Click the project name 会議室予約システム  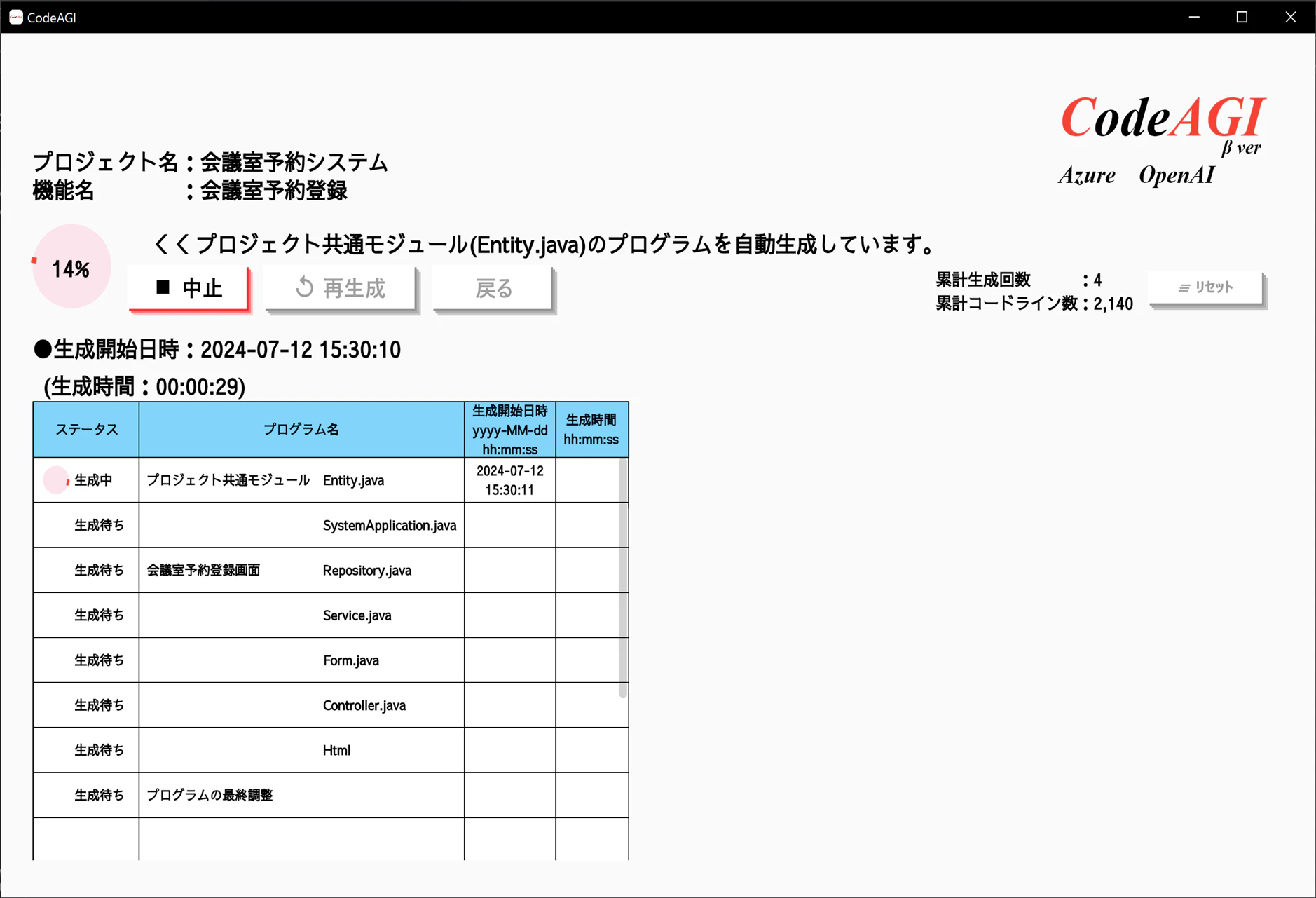[294, 163]
